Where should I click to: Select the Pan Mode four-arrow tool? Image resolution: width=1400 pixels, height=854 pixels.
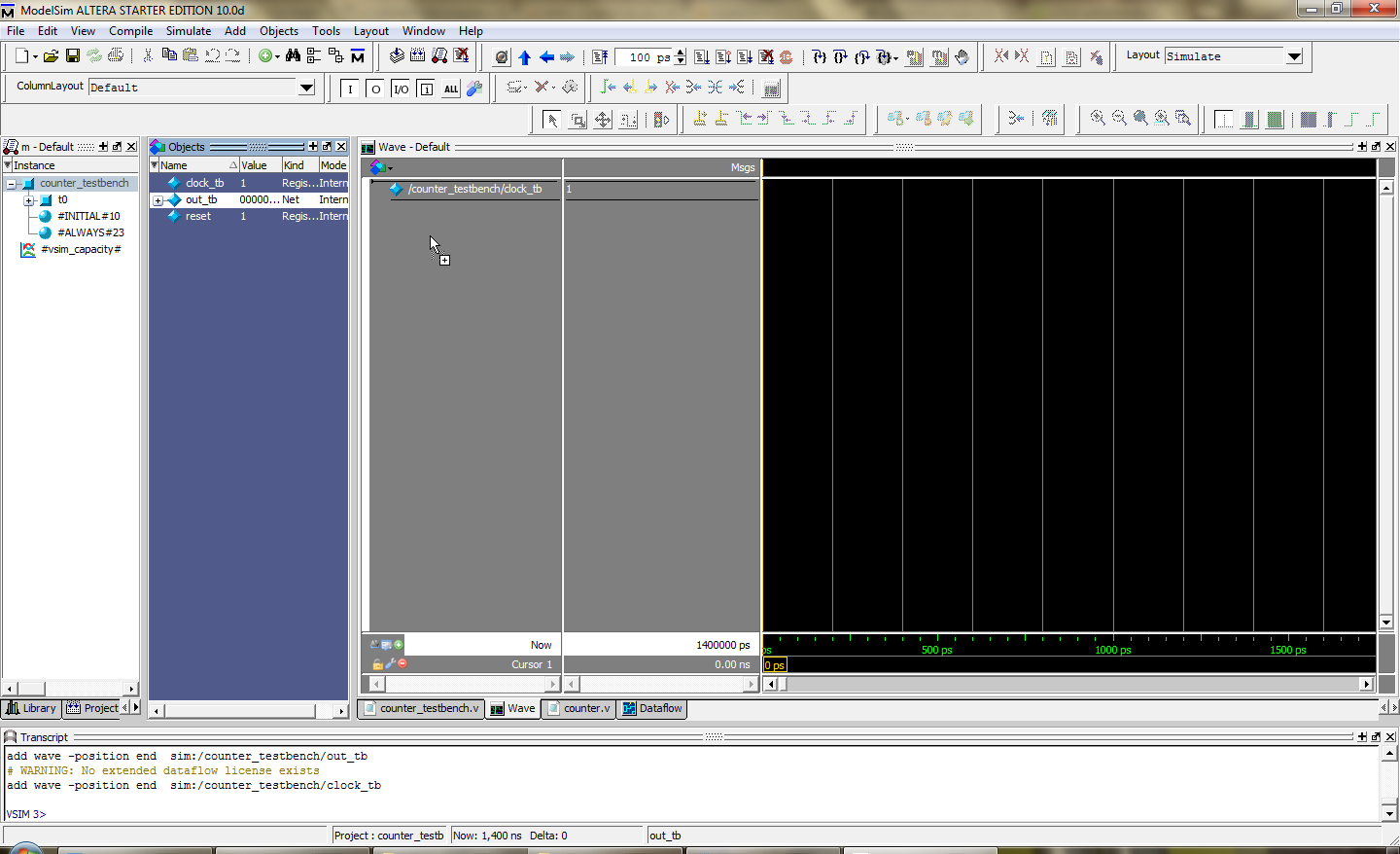[x=603, y=120]
